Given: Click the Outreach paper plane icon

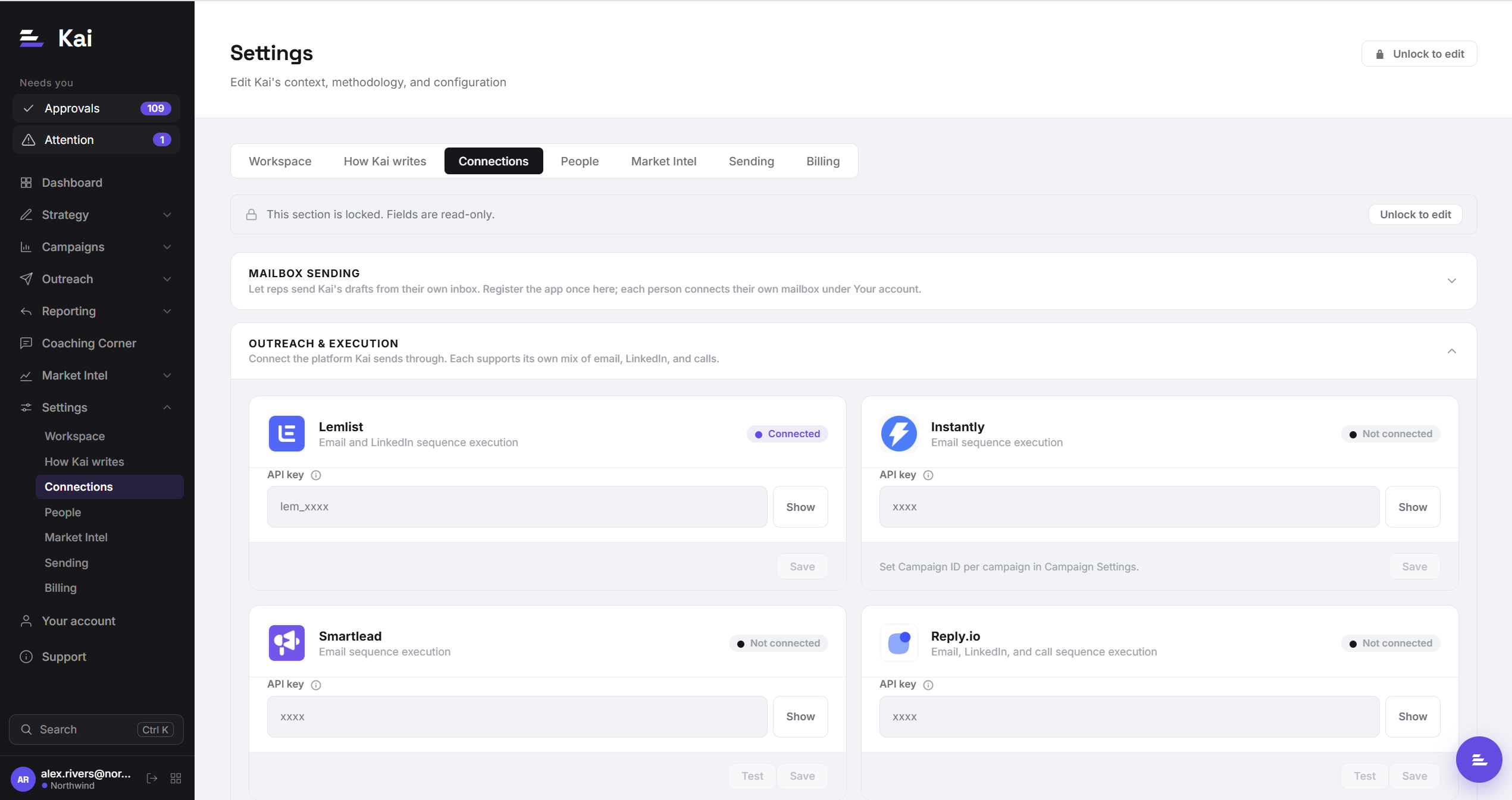Looking at the screenshot, I should tap(26, 279).
